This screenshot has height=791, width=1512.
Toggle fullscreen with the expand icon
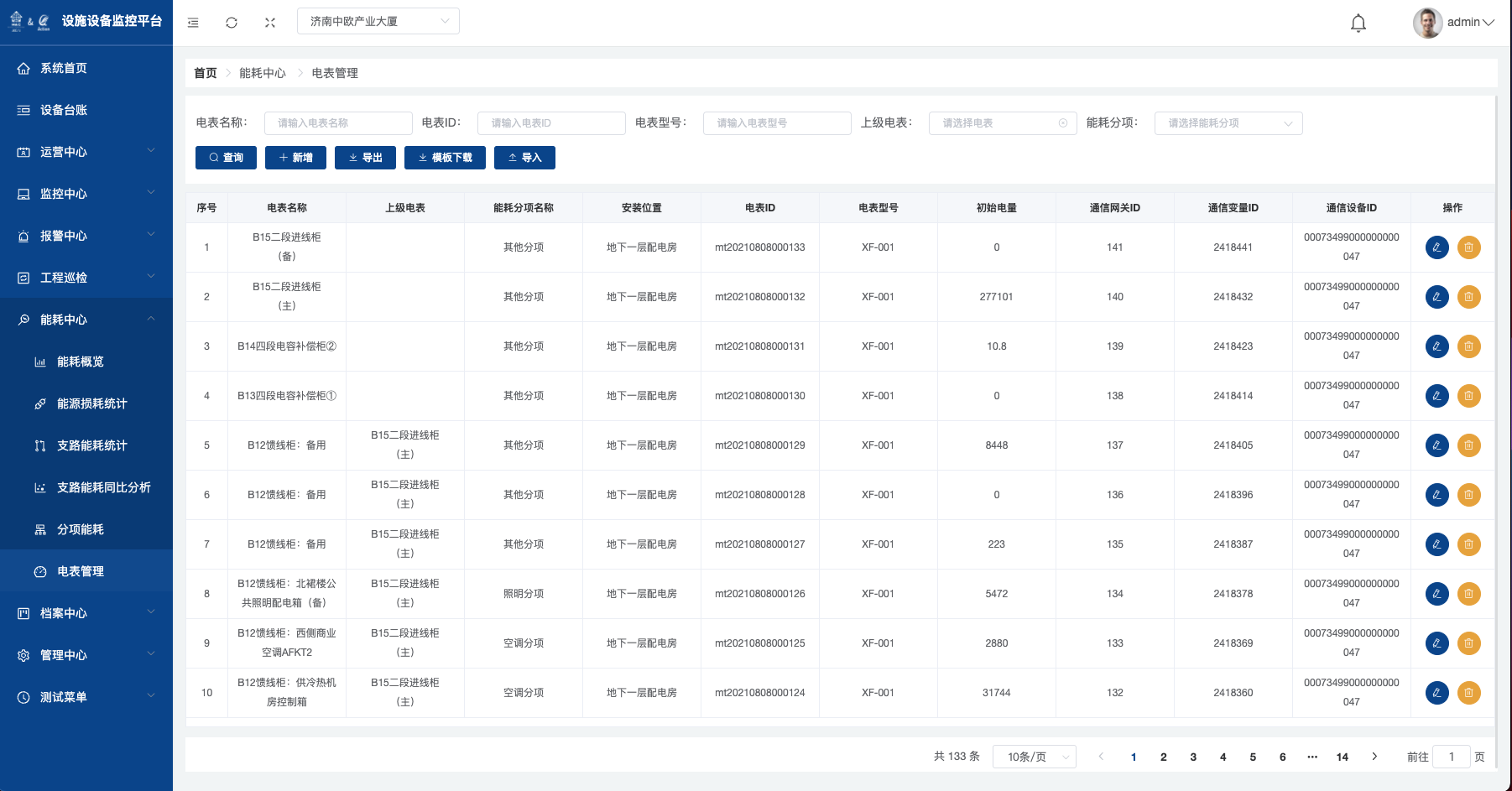(x=270, y=23)
